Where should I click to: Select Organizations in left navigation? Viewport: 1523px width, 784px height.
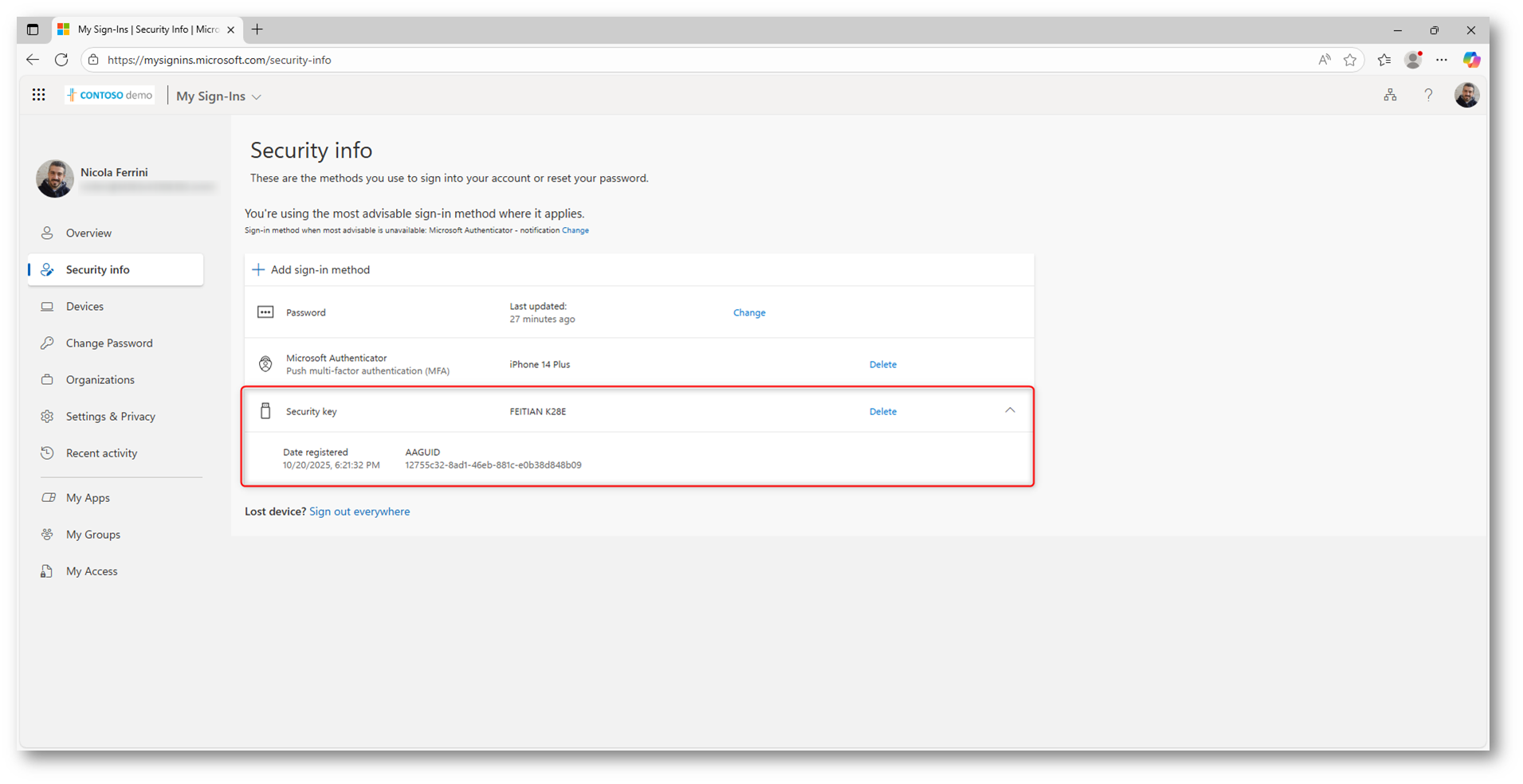tap(100, 380)
